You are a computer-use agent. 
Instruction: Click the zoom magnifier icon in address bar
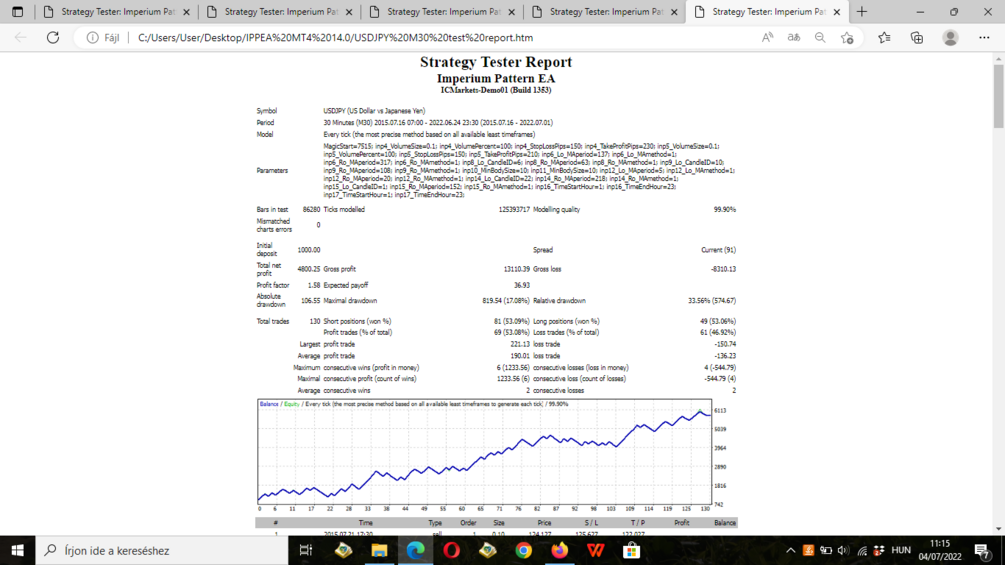pyautogui.click(x=820, y=38)
